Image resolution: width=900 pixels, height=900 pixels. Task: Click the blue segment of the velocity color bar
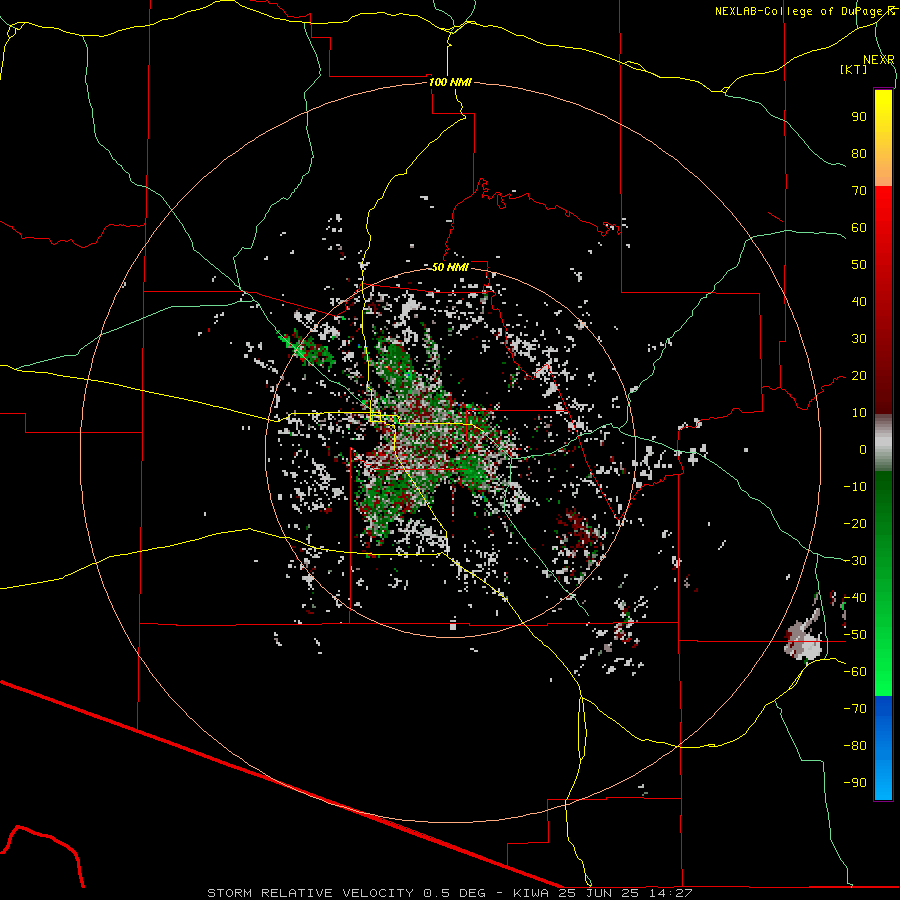(x=883, y=748)
